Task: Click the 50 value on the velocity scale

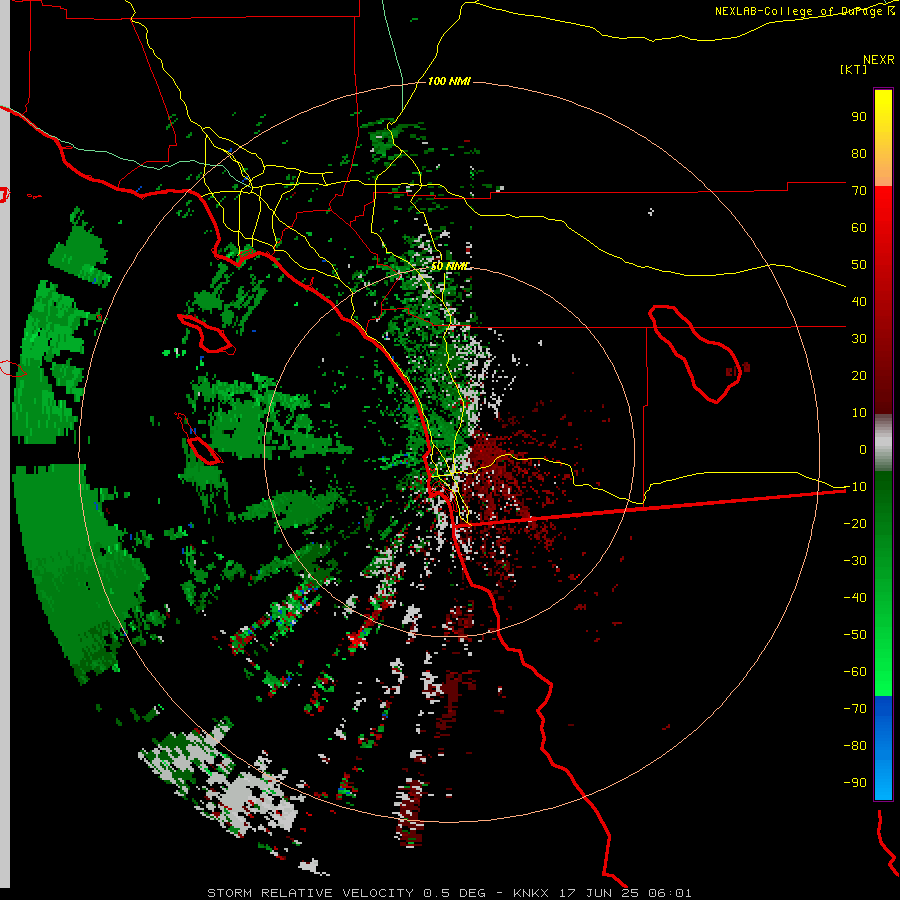Action: click(859, 265)
